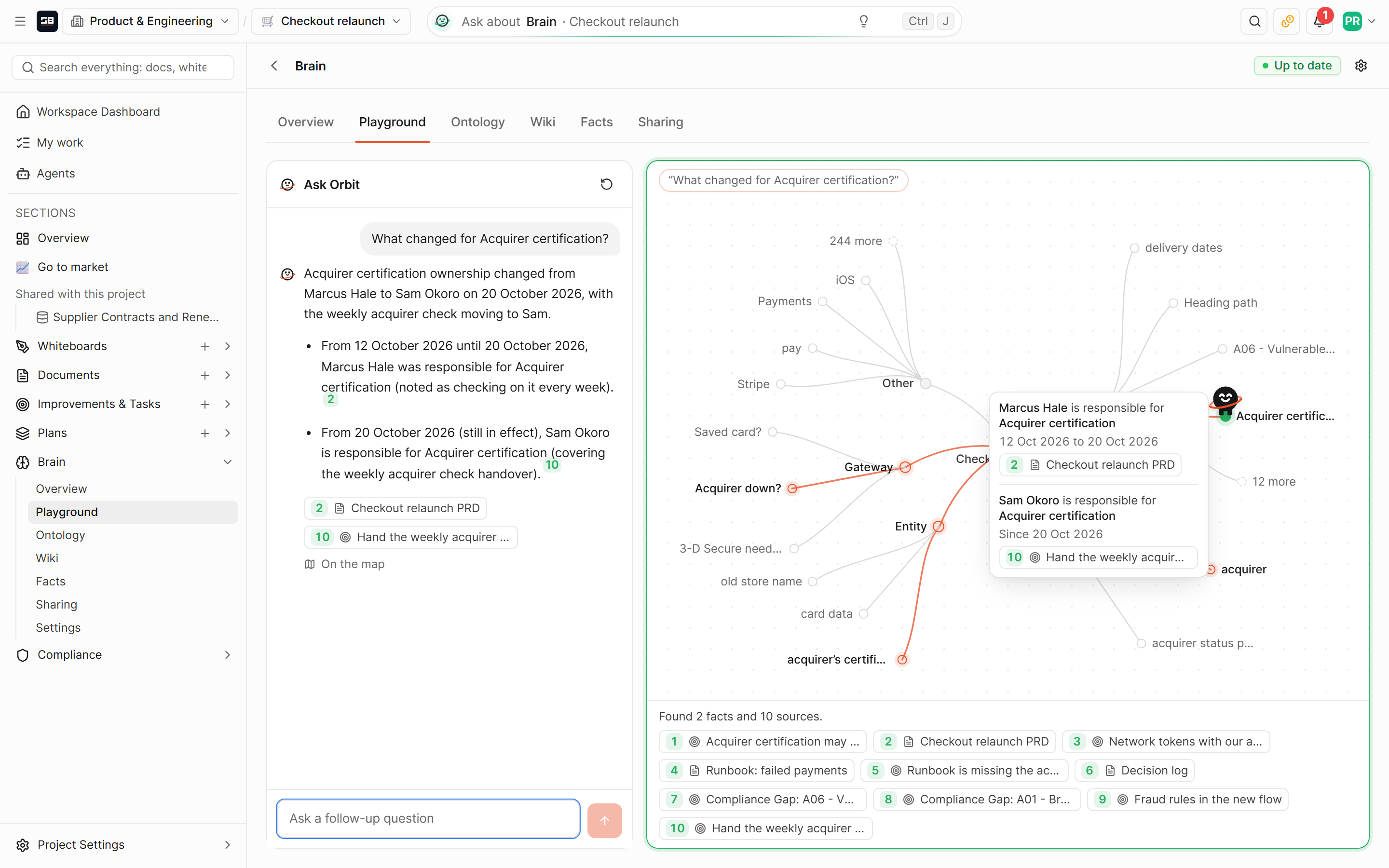This screenshot has height=868, width=1389.
Task: Click the 12 more graph node
Action: tap(1241, 482)
